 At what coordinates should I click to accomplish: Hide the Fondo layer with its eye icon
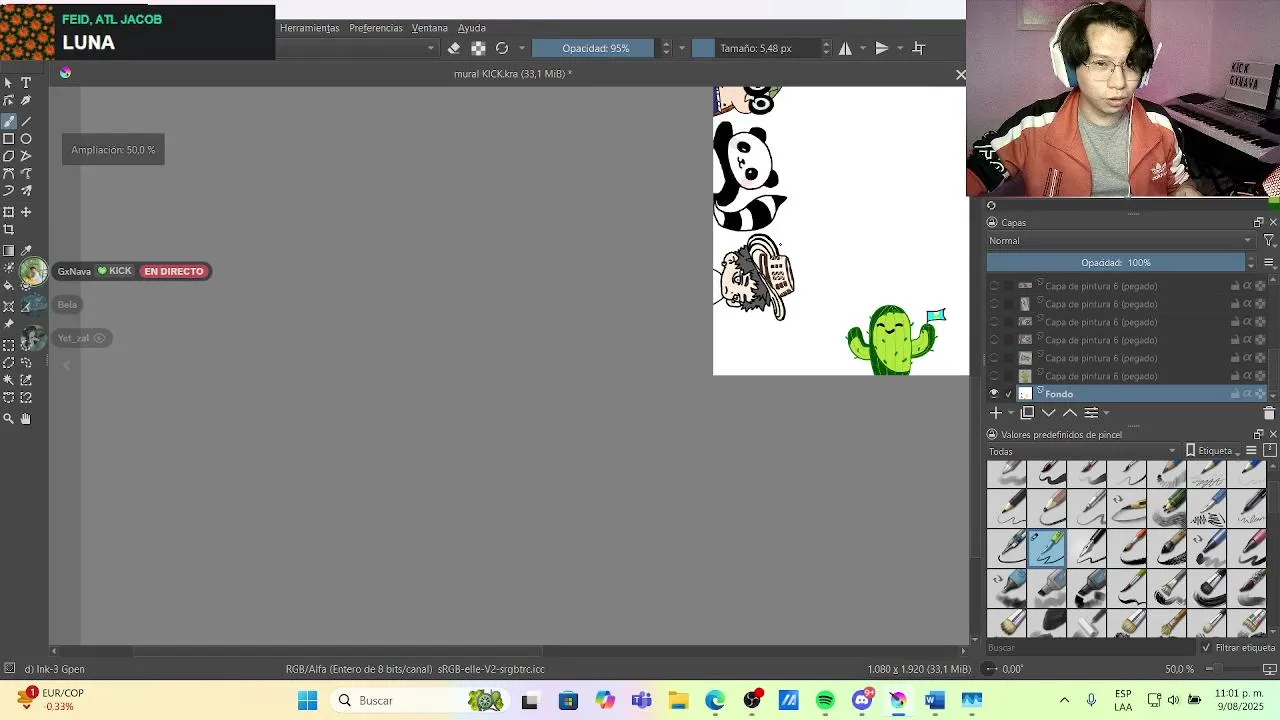[994, 394]
